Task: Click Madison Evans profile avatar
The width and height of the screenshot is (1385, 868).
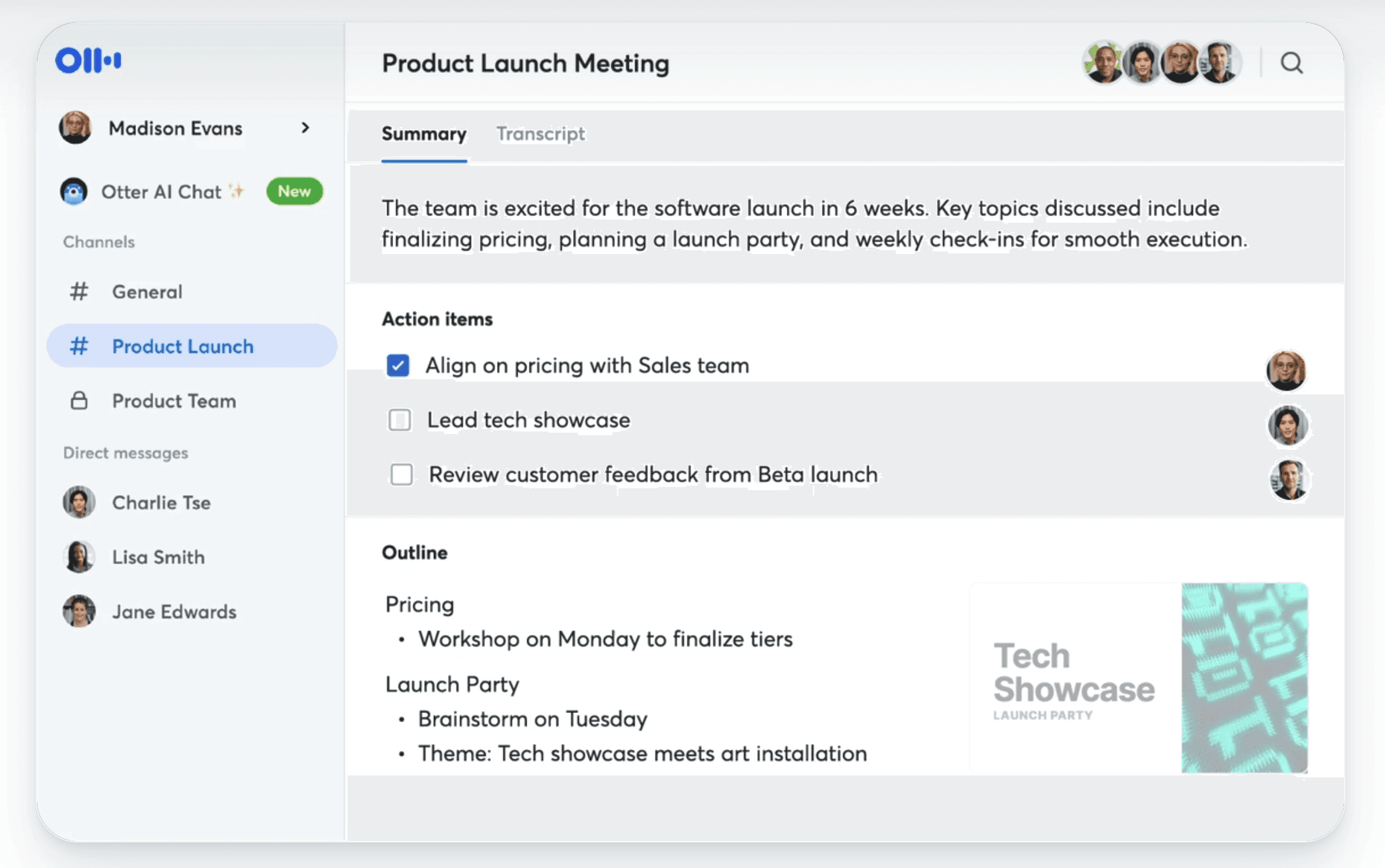Action: 75,128
